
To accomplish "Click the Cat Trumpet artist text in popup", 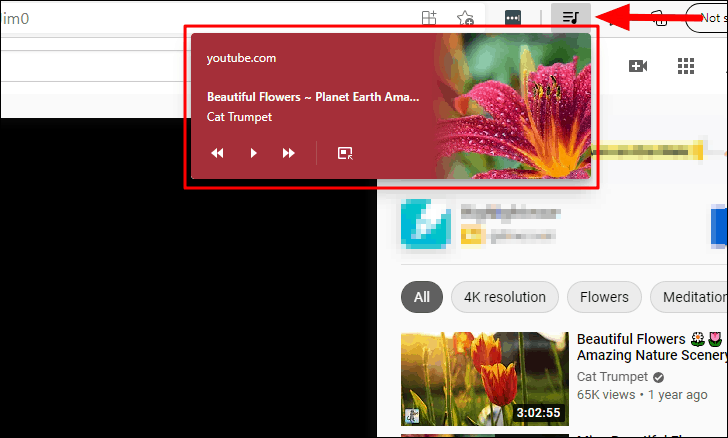I will coord(239,117).
